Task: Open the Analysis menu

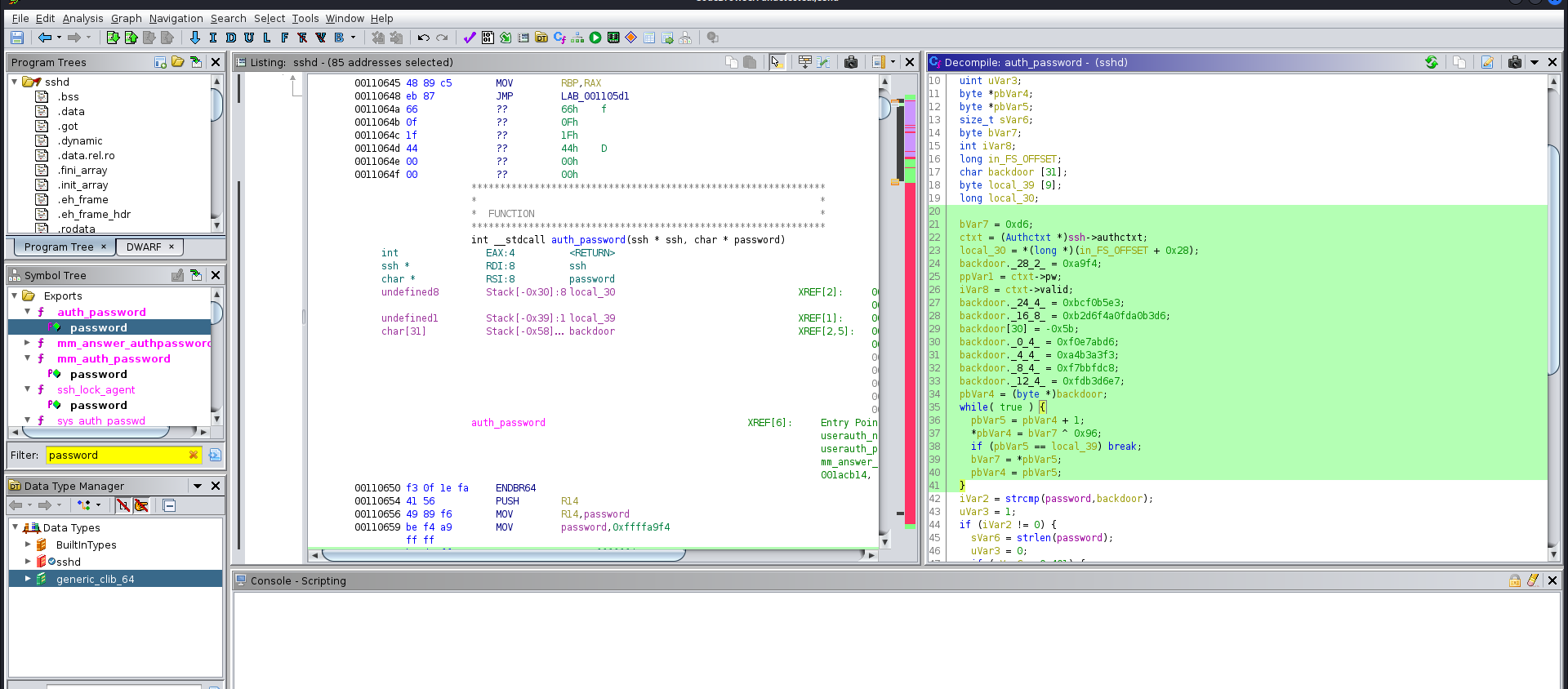Action: pos(82,18)
